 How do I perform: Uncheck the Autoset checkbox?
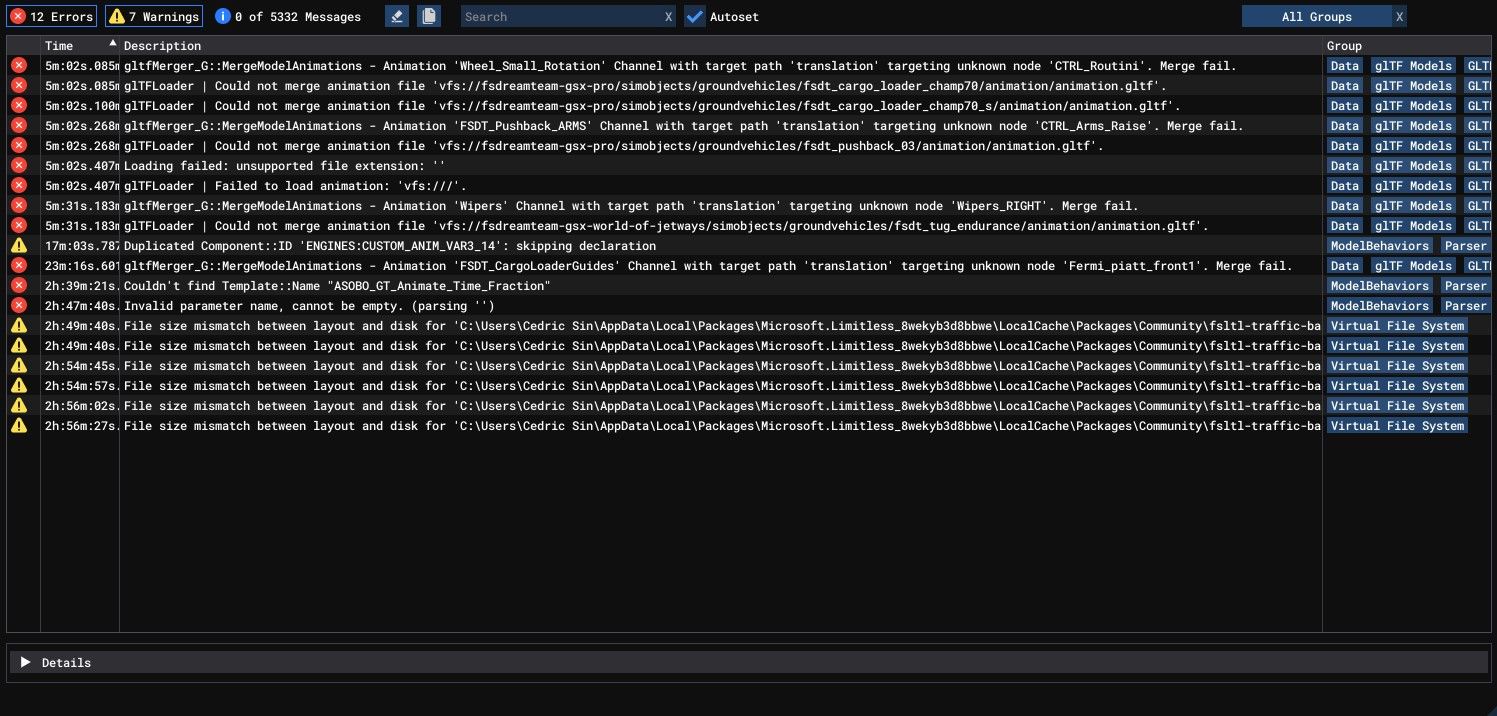694,16
